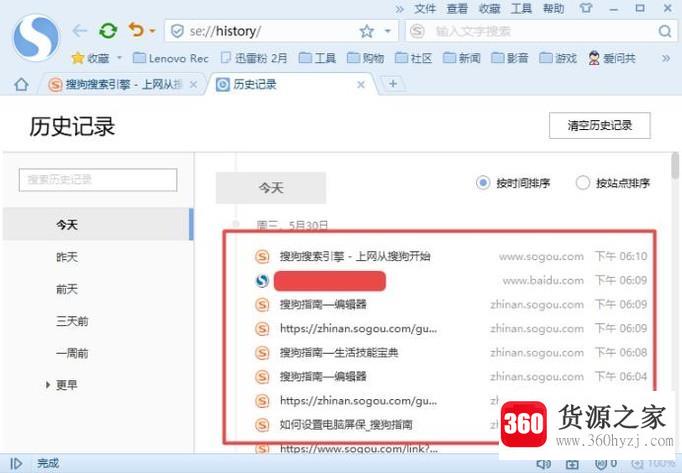Select 按站点排序 radio button

(x=582, y=183)
